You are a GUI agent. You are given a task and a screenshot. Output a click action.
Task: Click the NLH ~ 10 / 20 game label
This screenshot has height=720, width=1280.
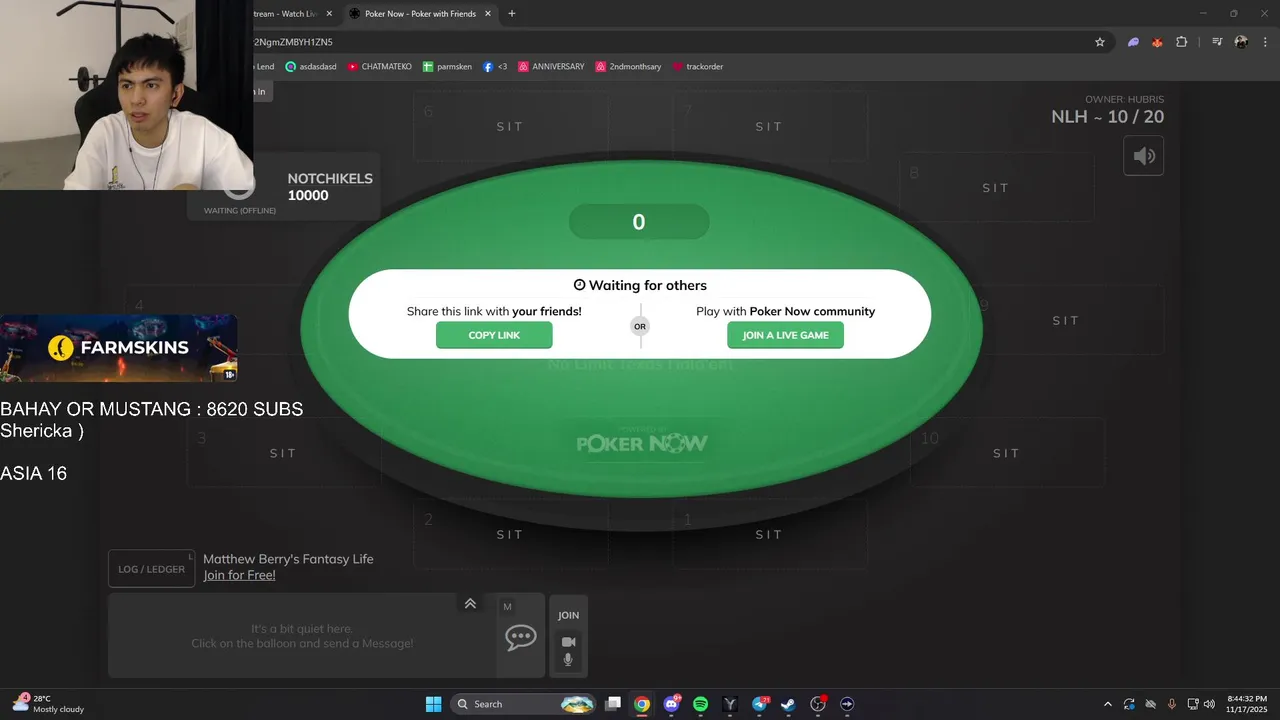point(1107,117)
